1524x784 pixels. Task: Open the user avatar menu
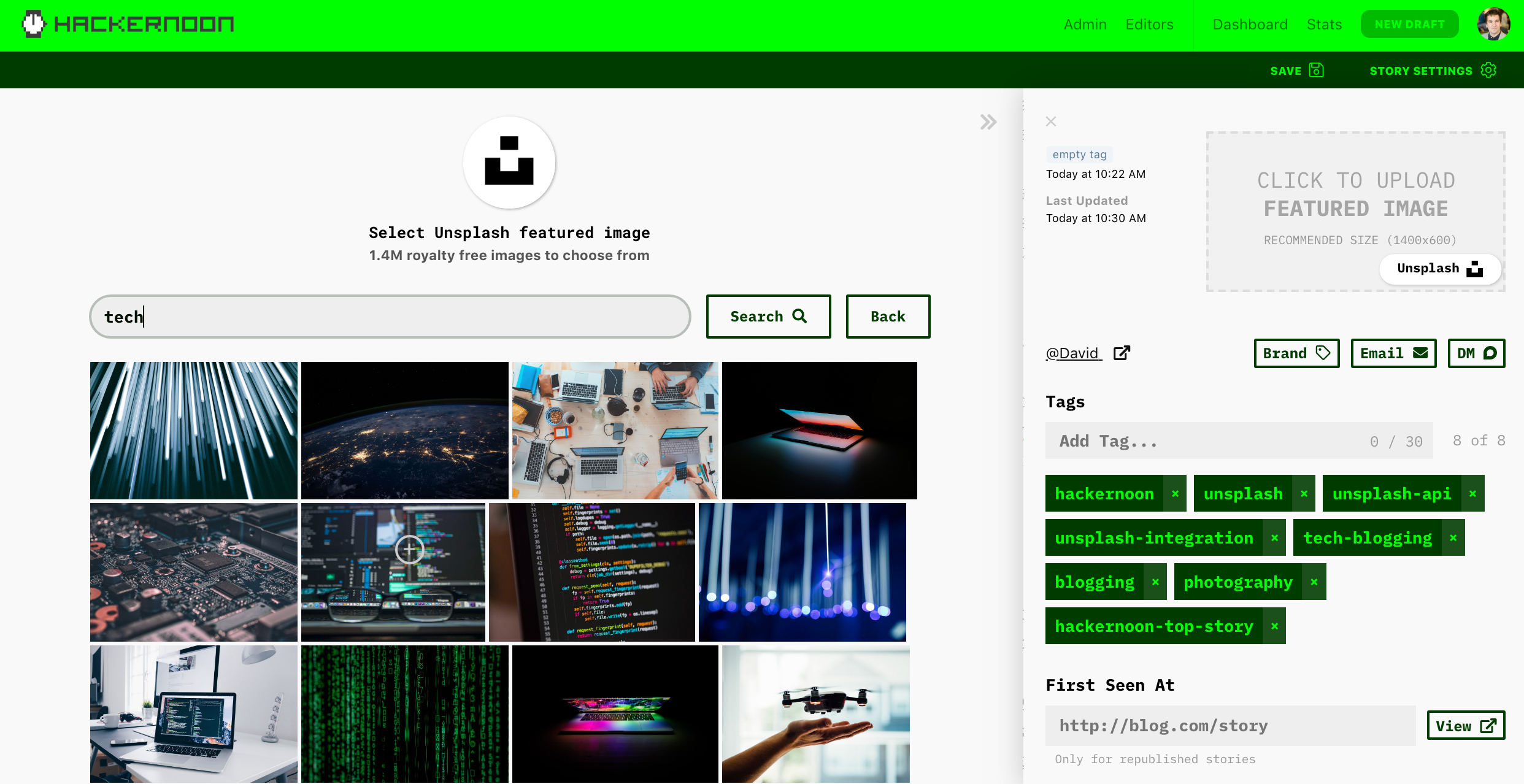tap(1493, 25)
